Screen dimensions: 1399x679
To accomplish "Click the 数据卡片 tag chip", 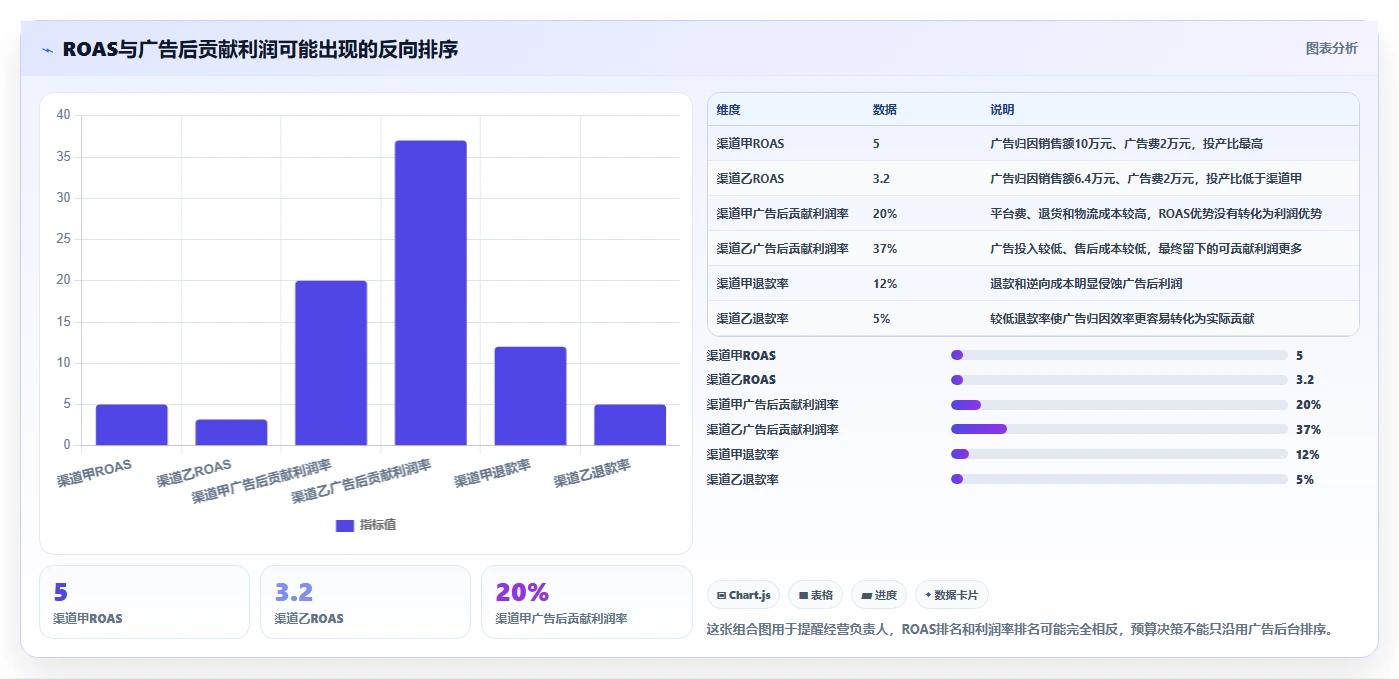I will [x=952, y=595].
